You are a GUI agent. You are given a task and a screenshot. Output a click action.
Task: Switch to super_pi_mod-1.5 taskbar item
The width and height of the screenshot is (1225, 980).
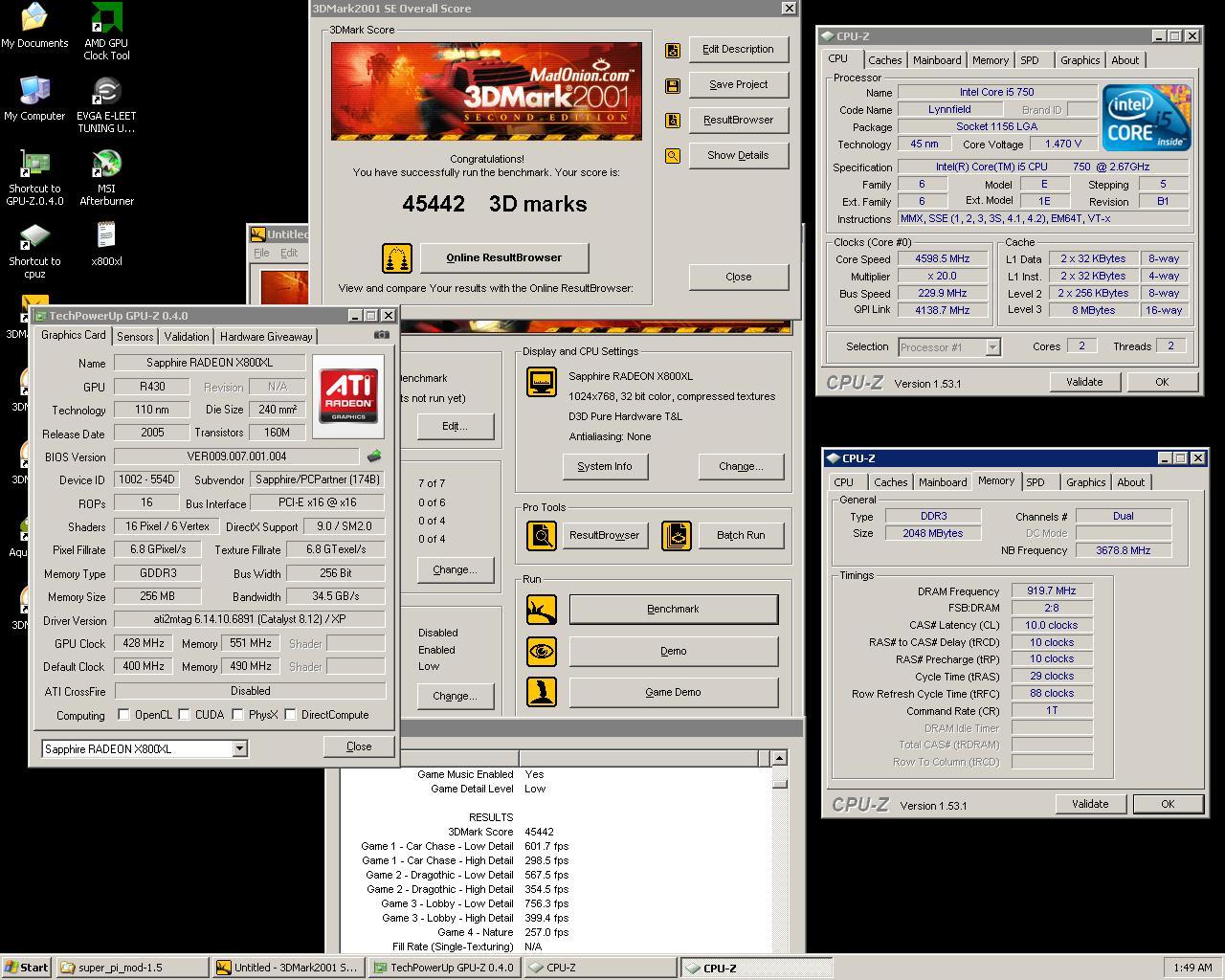[132, 968]
